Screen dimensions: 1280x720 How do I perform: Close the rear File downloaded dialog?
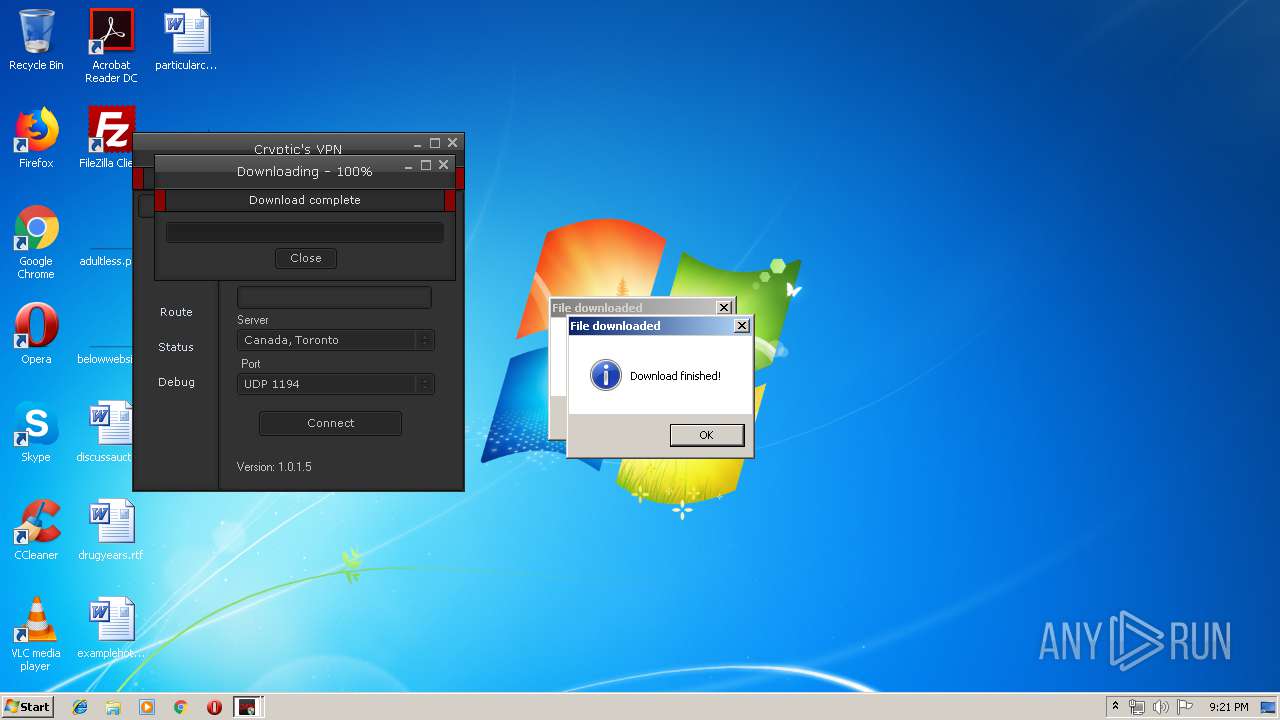click(x=724, y=308)
